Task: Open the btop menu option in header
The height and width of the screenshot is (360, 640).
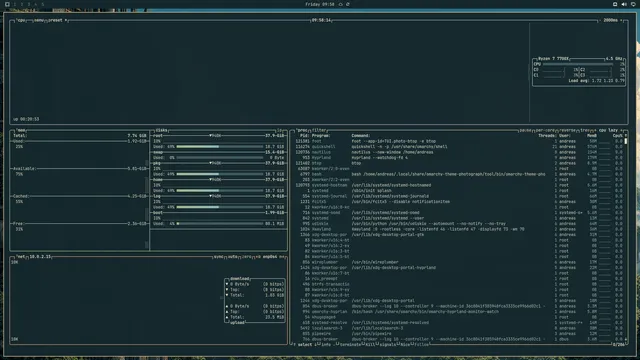Action: click(39, 20)
